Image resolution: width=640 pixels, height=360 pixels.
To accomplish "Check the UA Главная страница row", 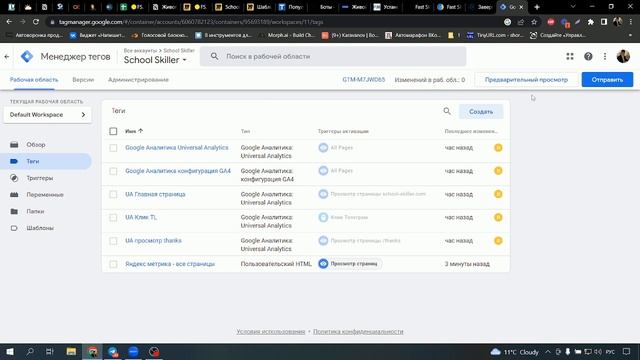I will click(x=113, y=194).
